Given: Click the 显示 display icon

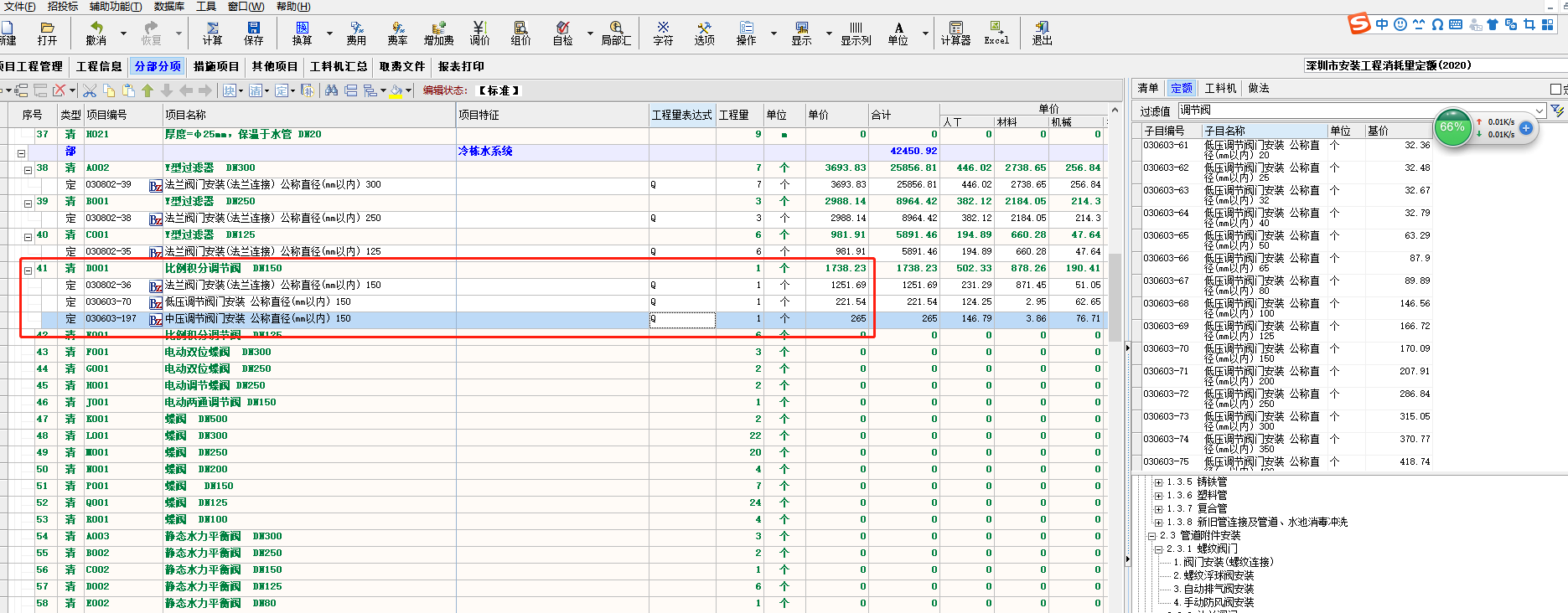Looking at the screenshot, I should [x=801, y=33].
